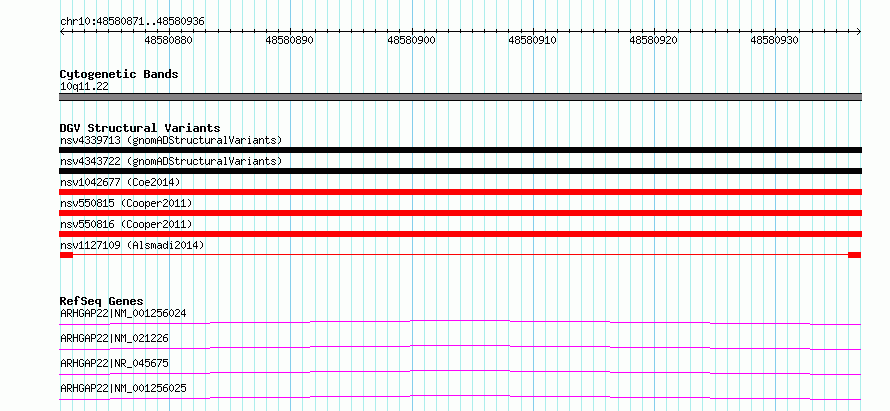Click the 10q11.22 band label
Image resolution: width=890 pixels, height=411 pixels.
pyautogui.click(x=84, y=87)
